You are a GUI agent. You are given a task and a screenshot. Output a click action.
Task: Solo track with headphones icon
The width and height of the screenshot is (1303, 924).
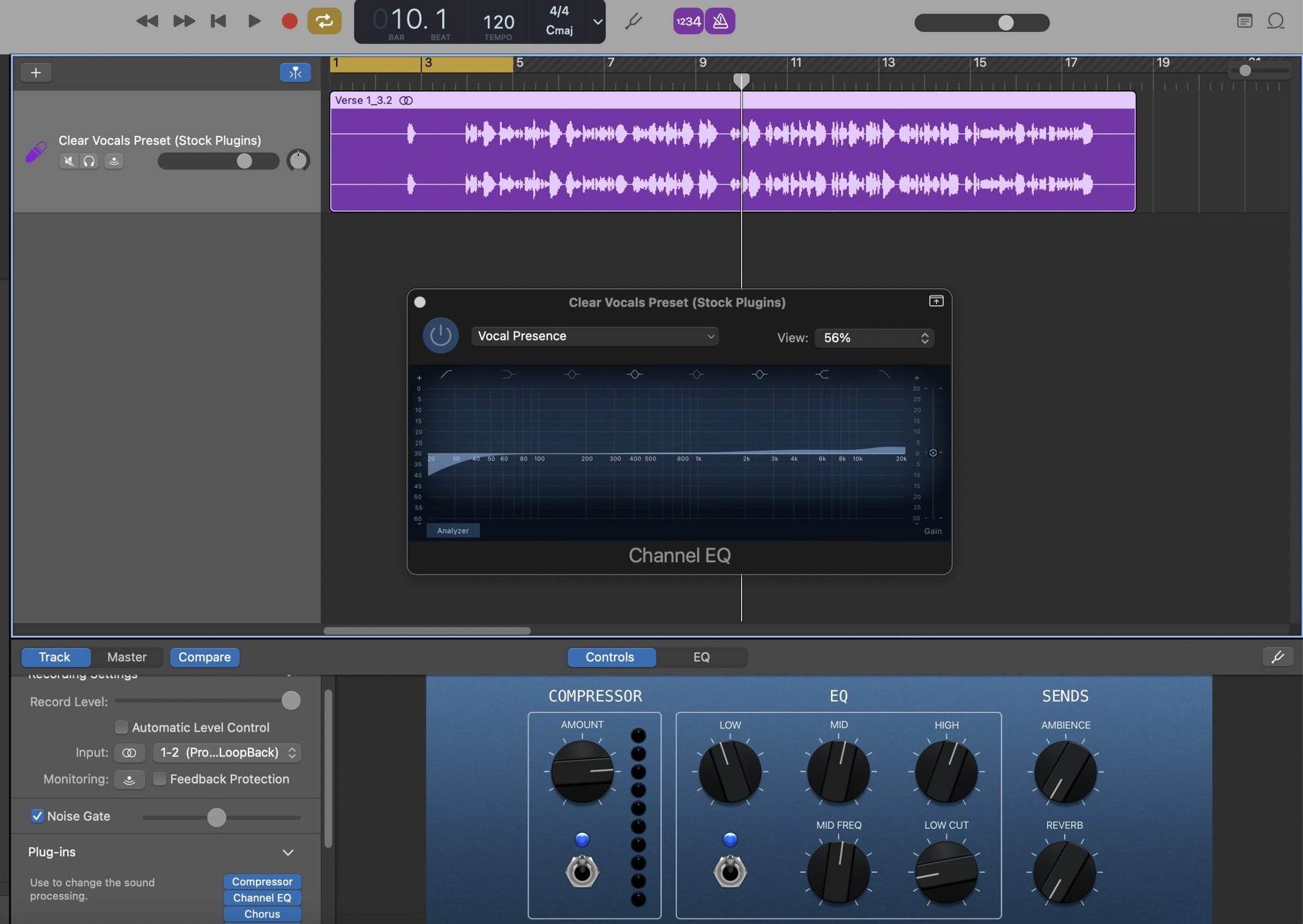[x=89, y=161]
